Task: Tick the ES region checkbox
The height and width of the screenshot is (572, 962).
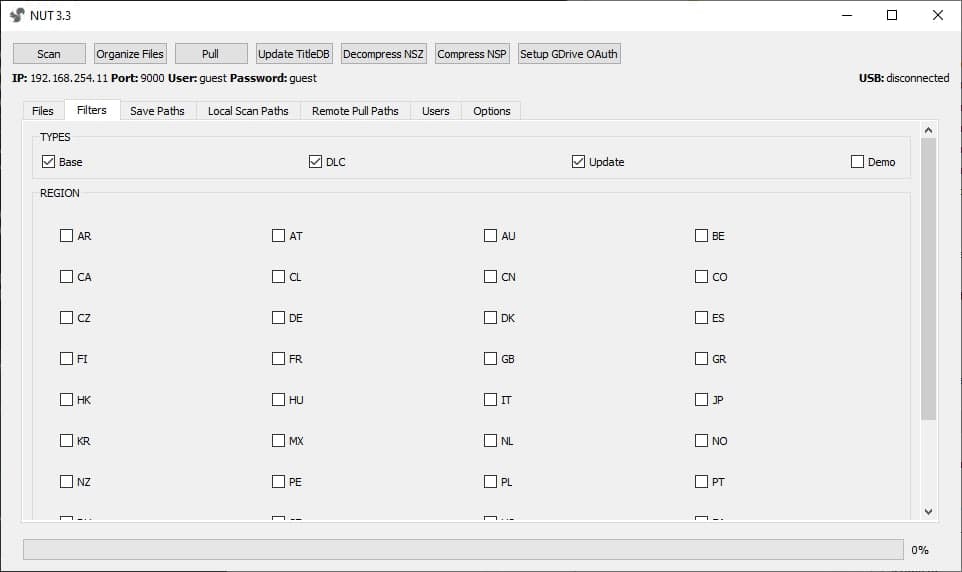Action: click(x=701, y=317)
